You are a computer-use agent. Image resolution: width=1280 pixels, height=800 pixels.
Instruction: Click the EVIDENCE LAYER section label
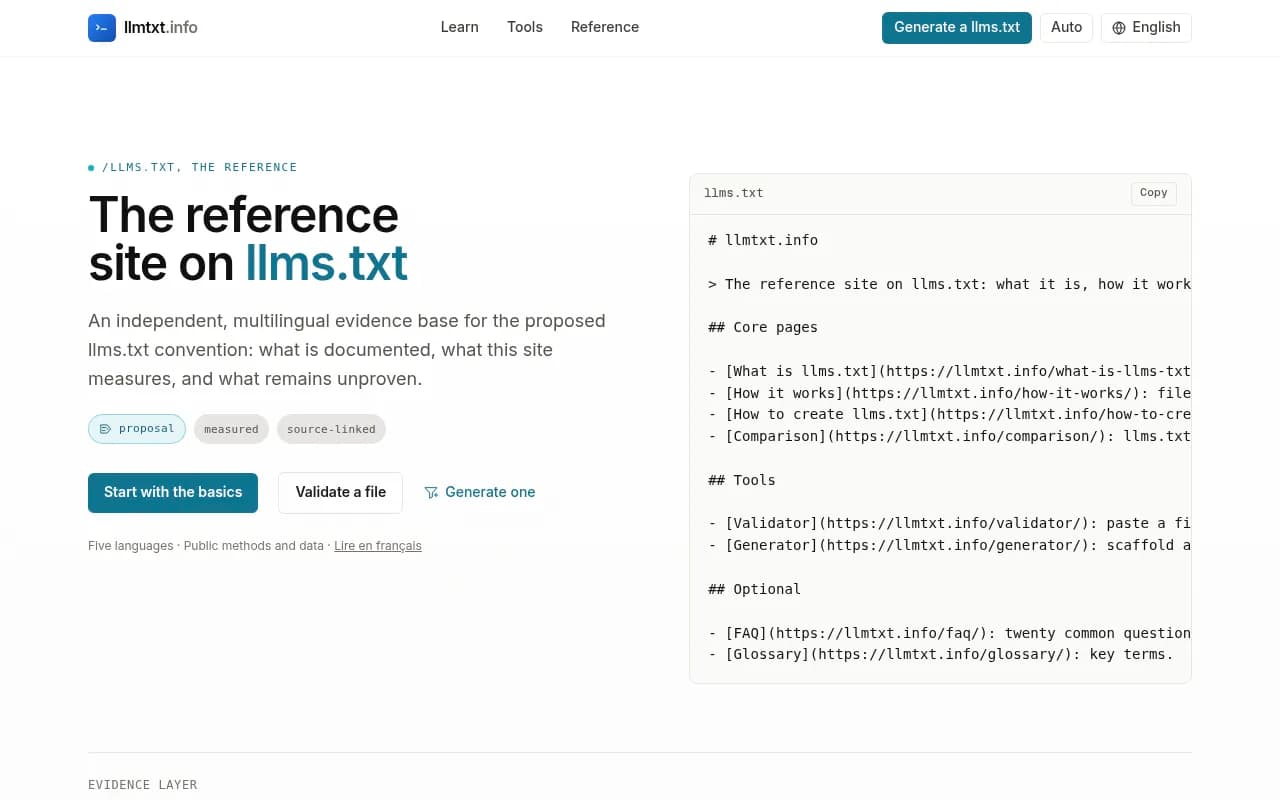click(142, 785)
